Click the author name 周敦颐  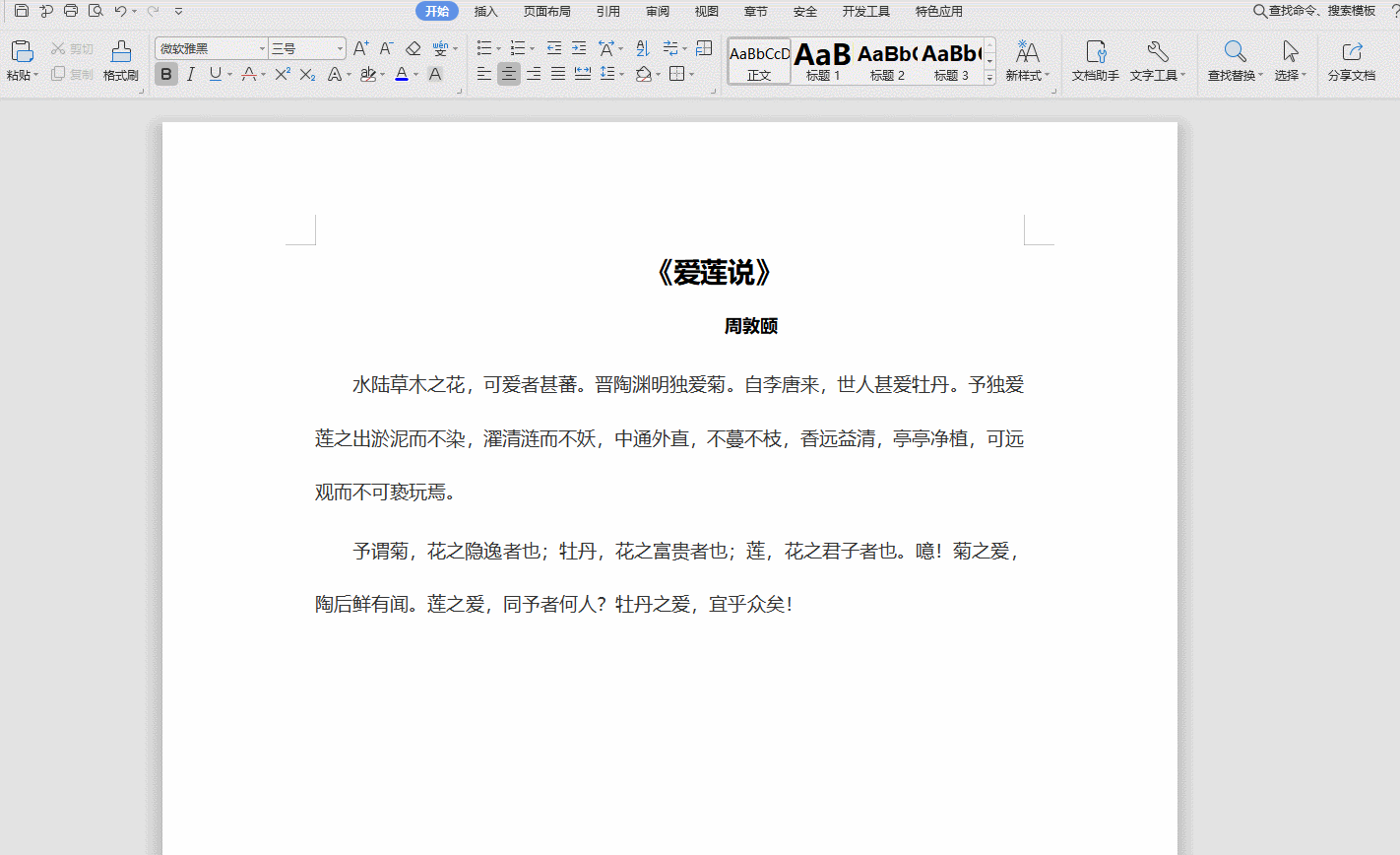(751, 326)
